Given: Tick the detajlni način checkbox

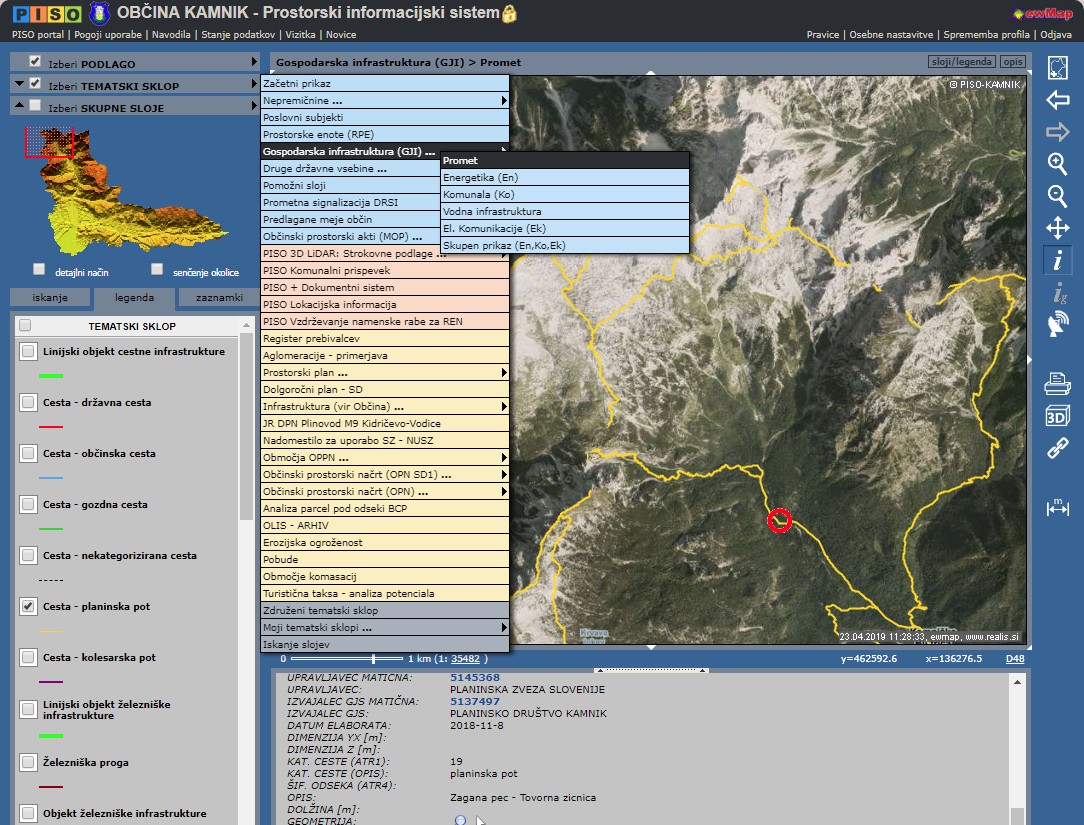Looking at the screenshot, I should coord(39,269).
